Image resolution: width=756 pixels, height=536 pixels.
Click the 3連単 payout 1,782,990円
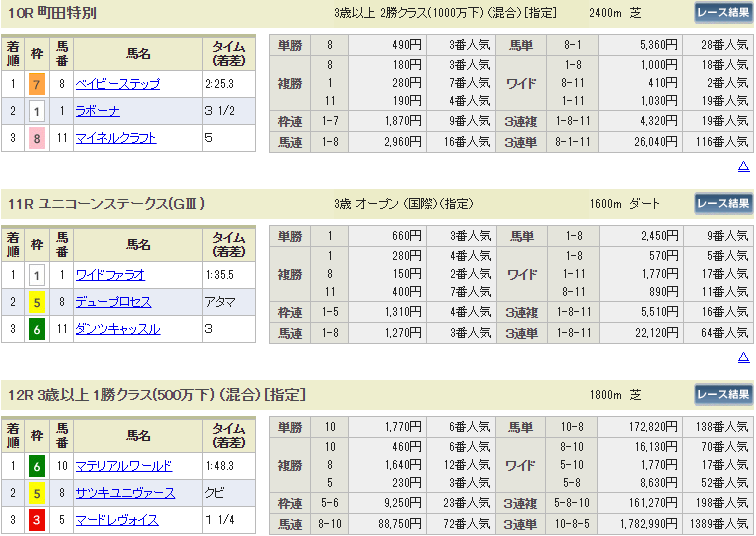(648, 524)
